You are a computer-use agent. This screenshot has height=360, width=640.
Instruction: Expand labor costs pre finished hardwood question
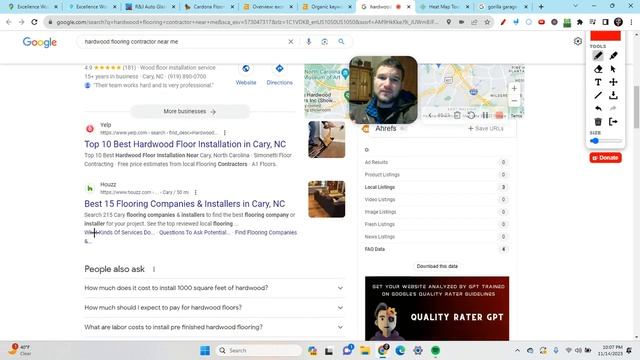[x=214, y=327]
